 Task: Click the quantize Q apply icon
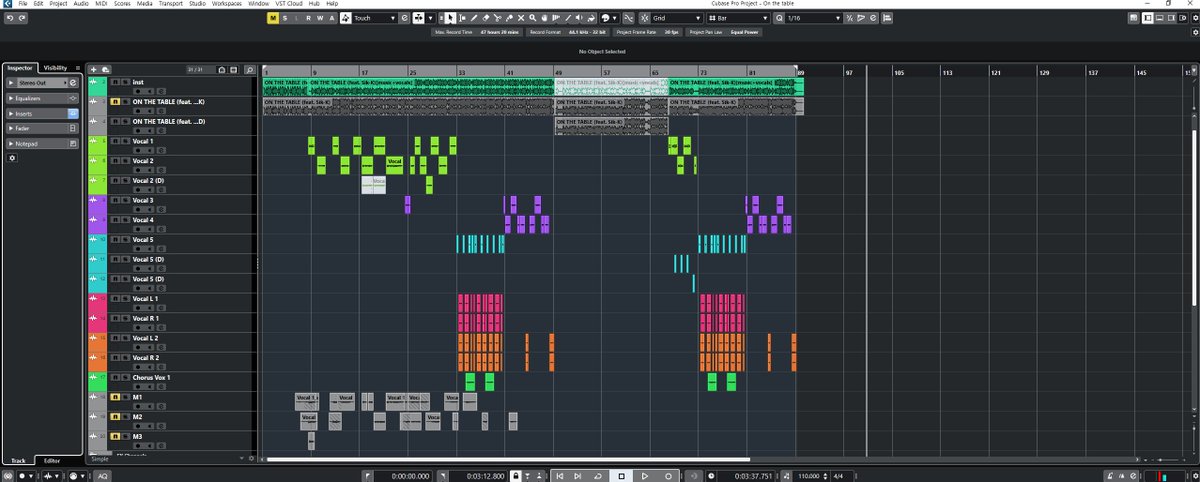779,18
